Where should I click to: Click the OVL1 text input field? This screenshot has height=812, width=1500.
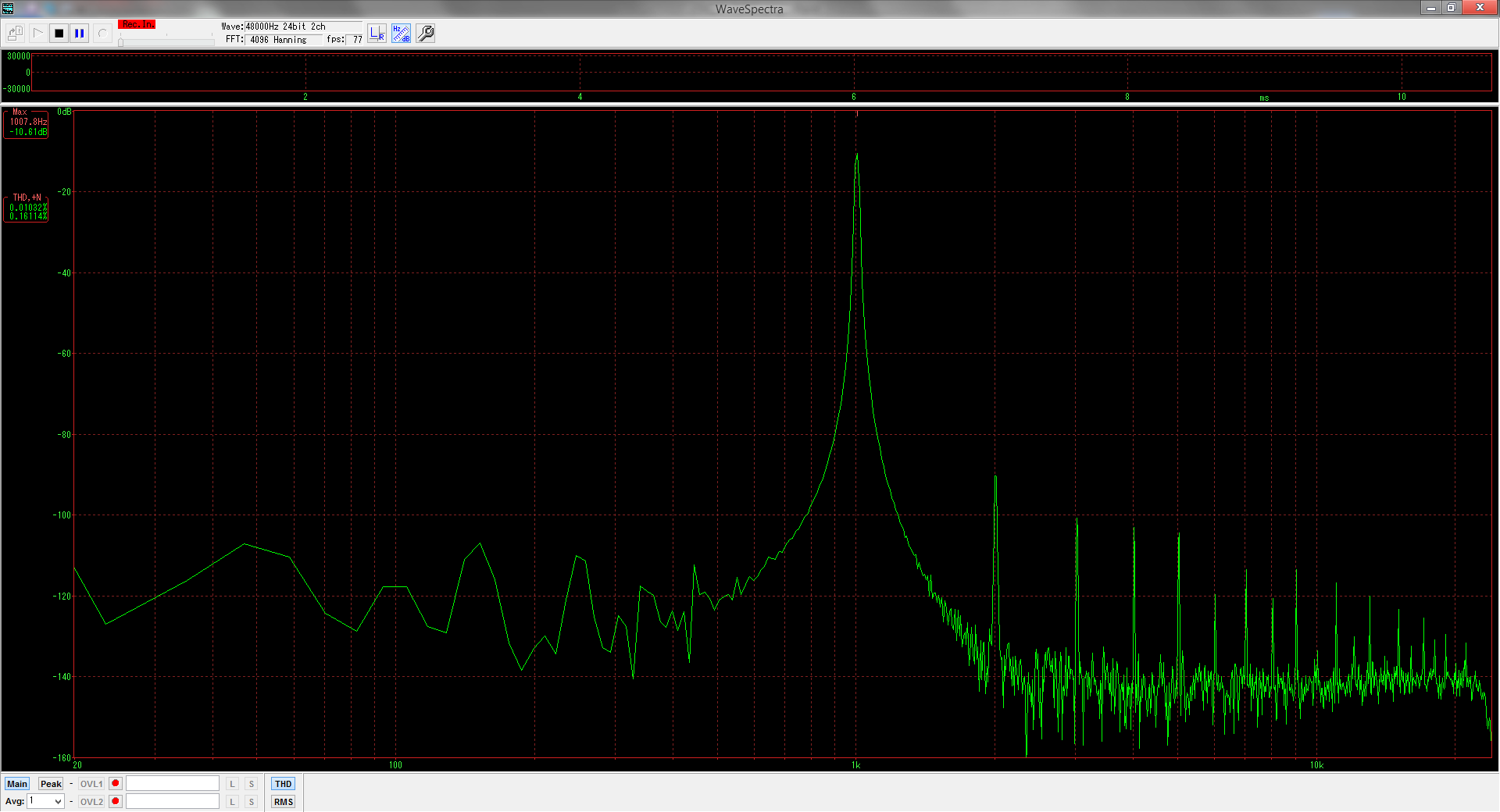pyautogui.click(x=173, y=783)
